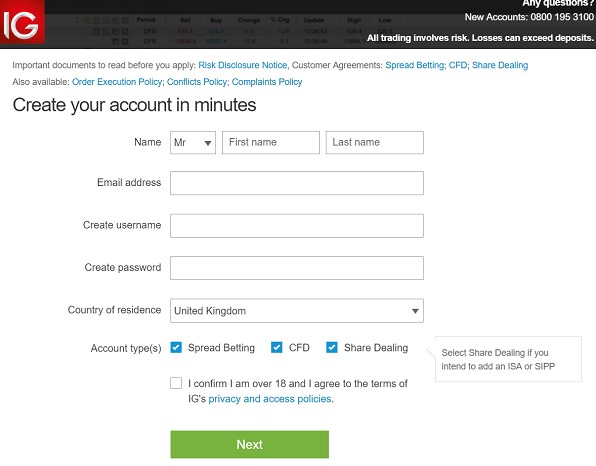Open the title dropdown showing Mr
This screenshot has height=466, width=596.
coord(193,143)
